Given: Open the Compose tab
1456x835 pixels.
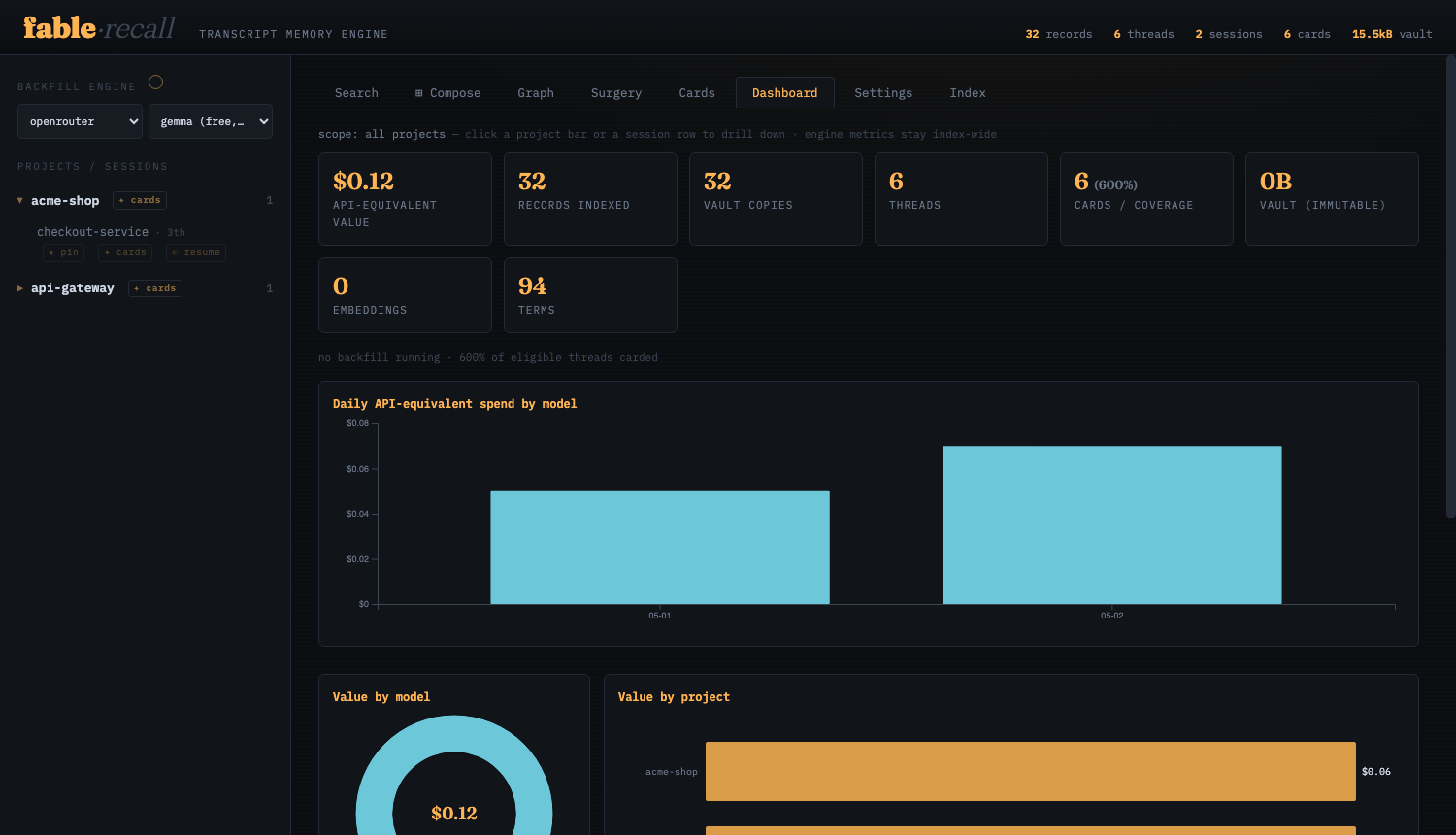Looking at the screenshot, I should click(447, 93).
